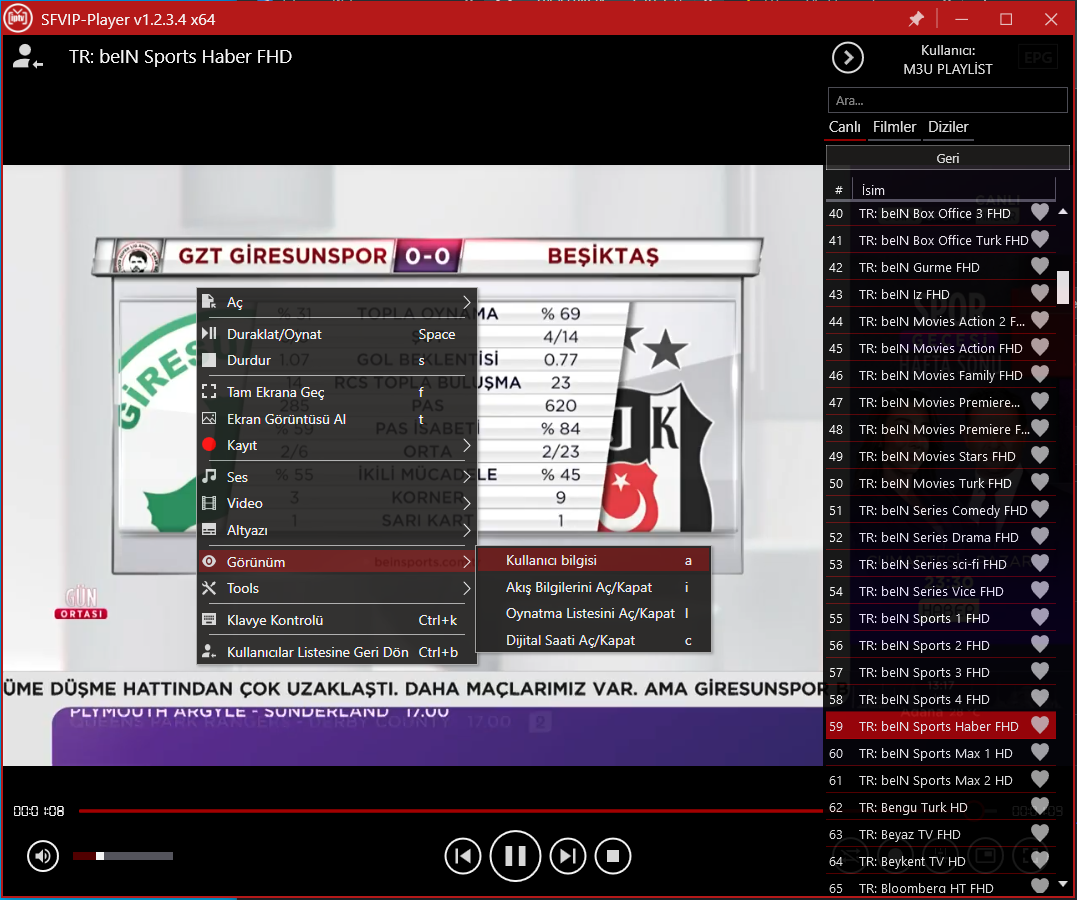The image size is (1077, 900).
Task: Choose Durdur from context menu
Action: 337,360
